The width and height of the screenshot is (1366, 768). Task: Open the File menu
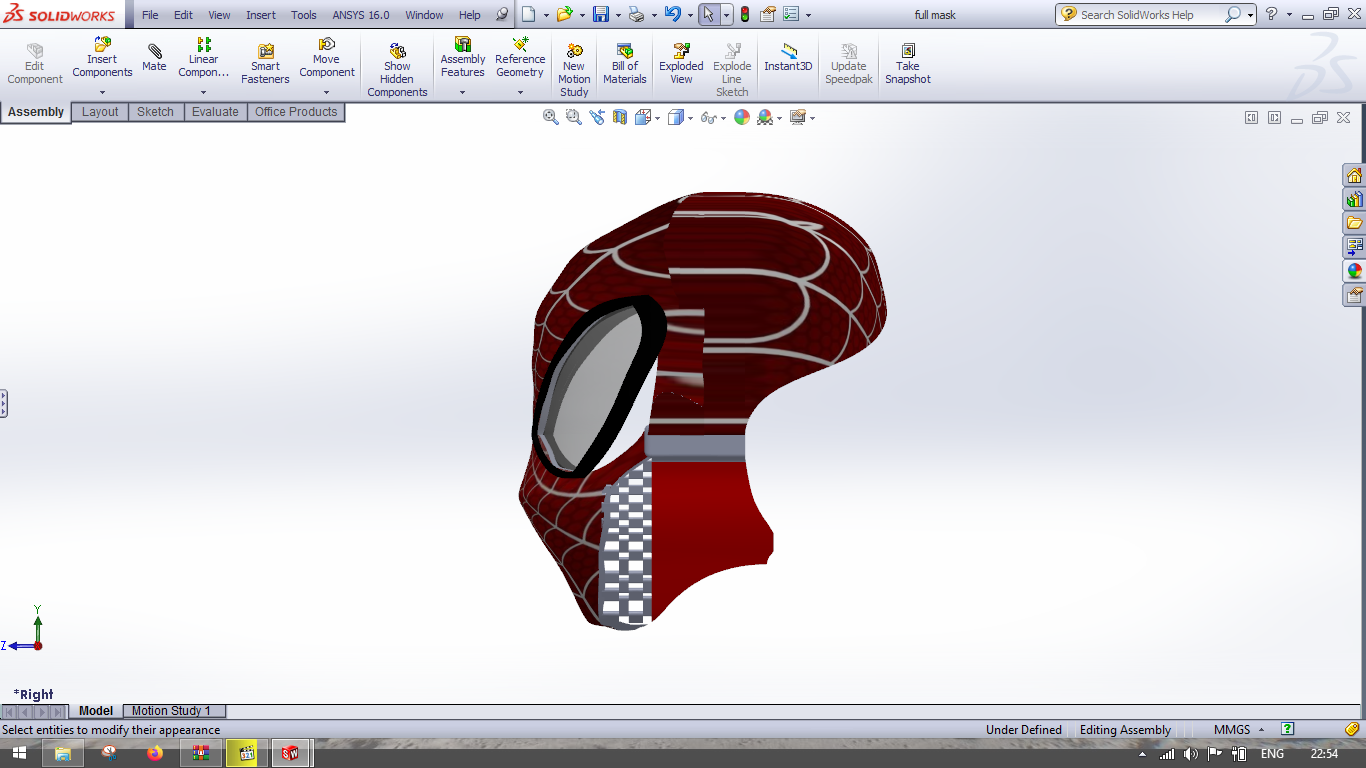click(x=150, y=15)
